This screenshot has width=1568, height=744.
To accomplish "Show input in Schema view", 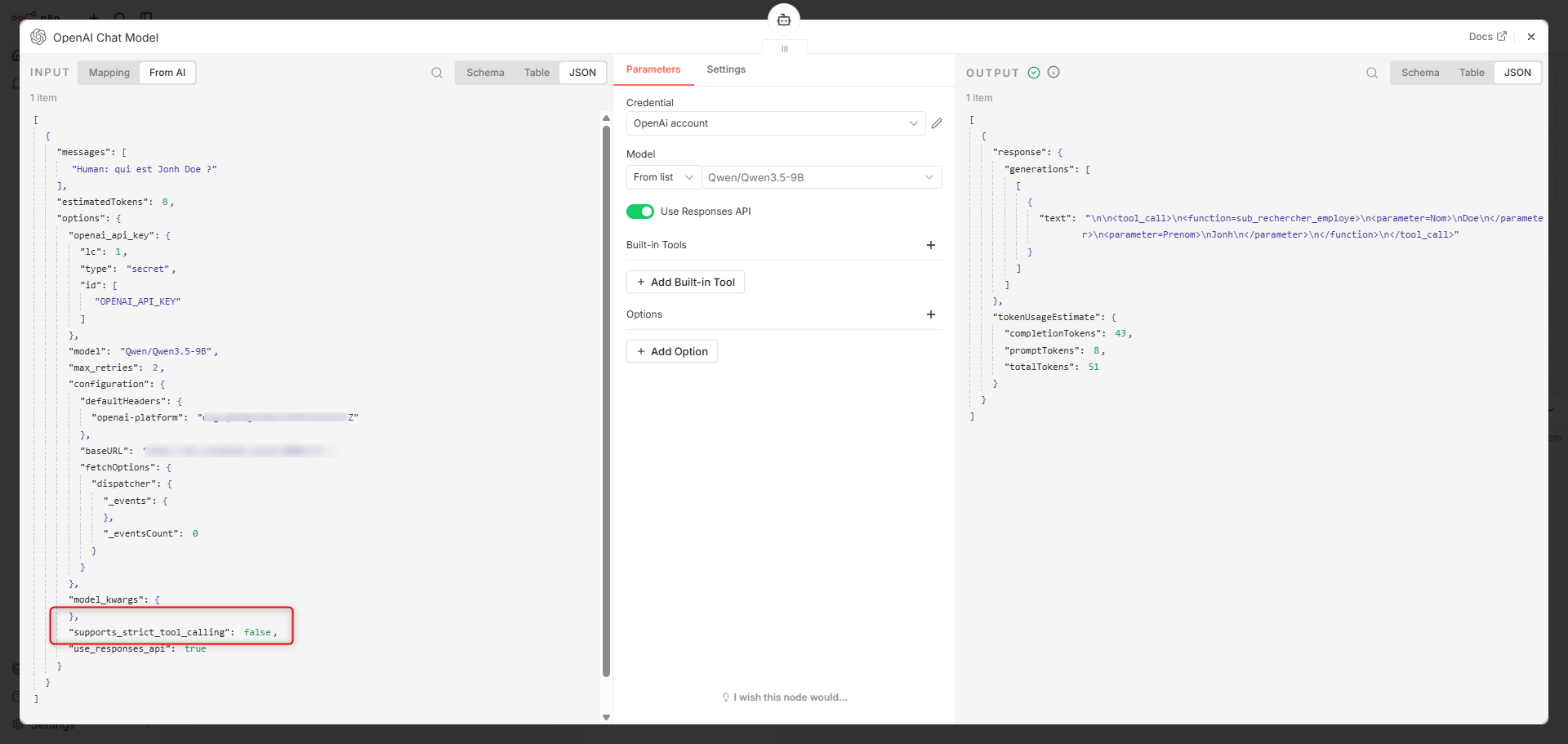I will coord(485,73).
